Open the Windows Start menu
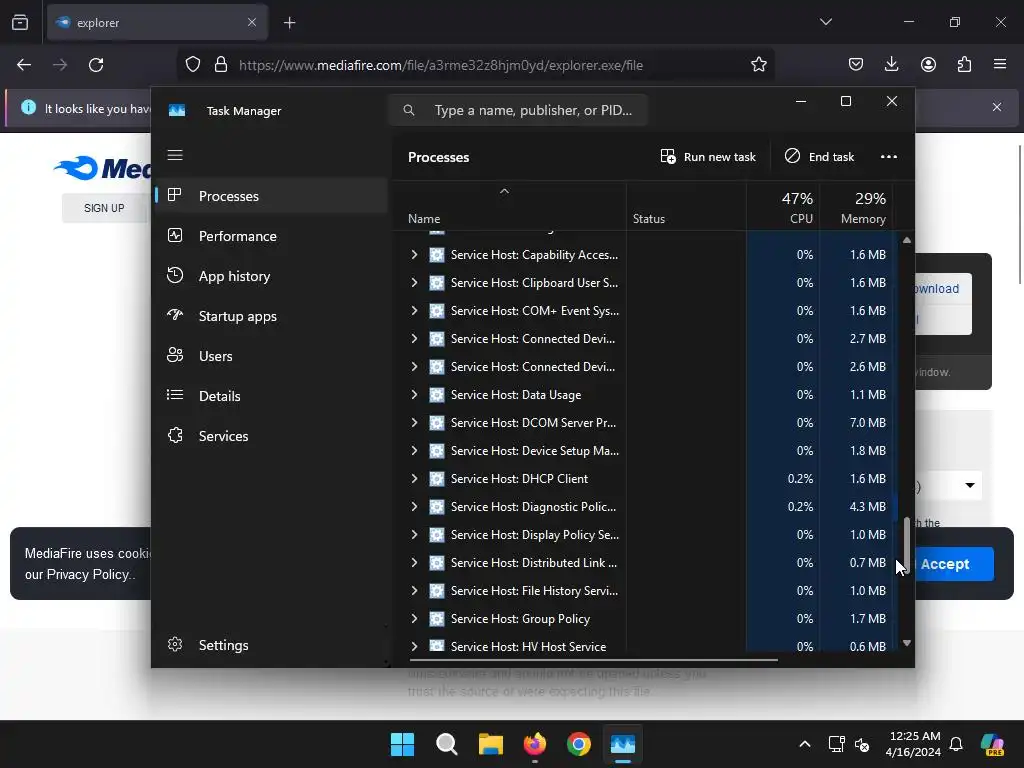Screen dimensions: 1024x768 pos(402,744)
